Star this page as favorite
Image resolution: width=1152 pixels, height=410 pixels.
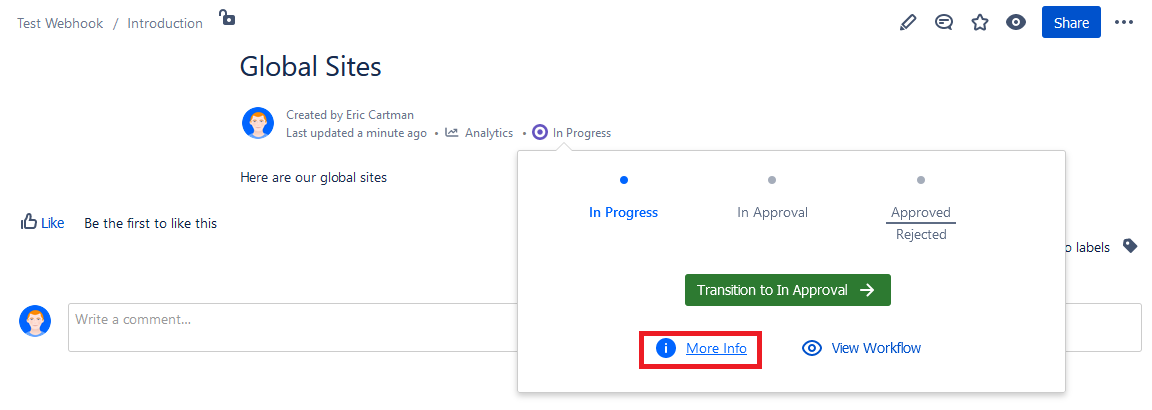click(x=980, y=22)
